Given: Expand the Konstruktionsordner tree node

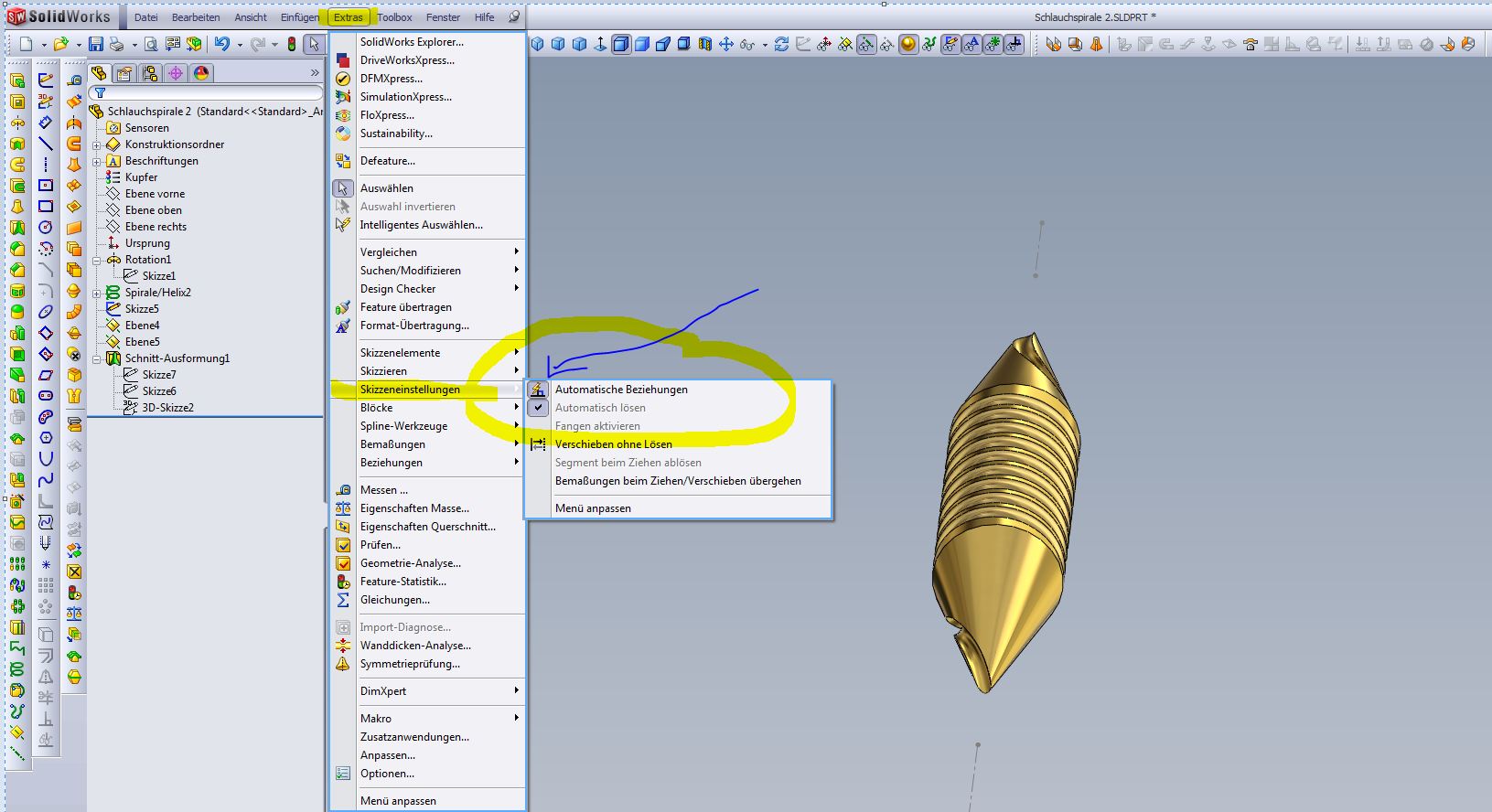Looking at the screenshot, I should pos(97,144).
